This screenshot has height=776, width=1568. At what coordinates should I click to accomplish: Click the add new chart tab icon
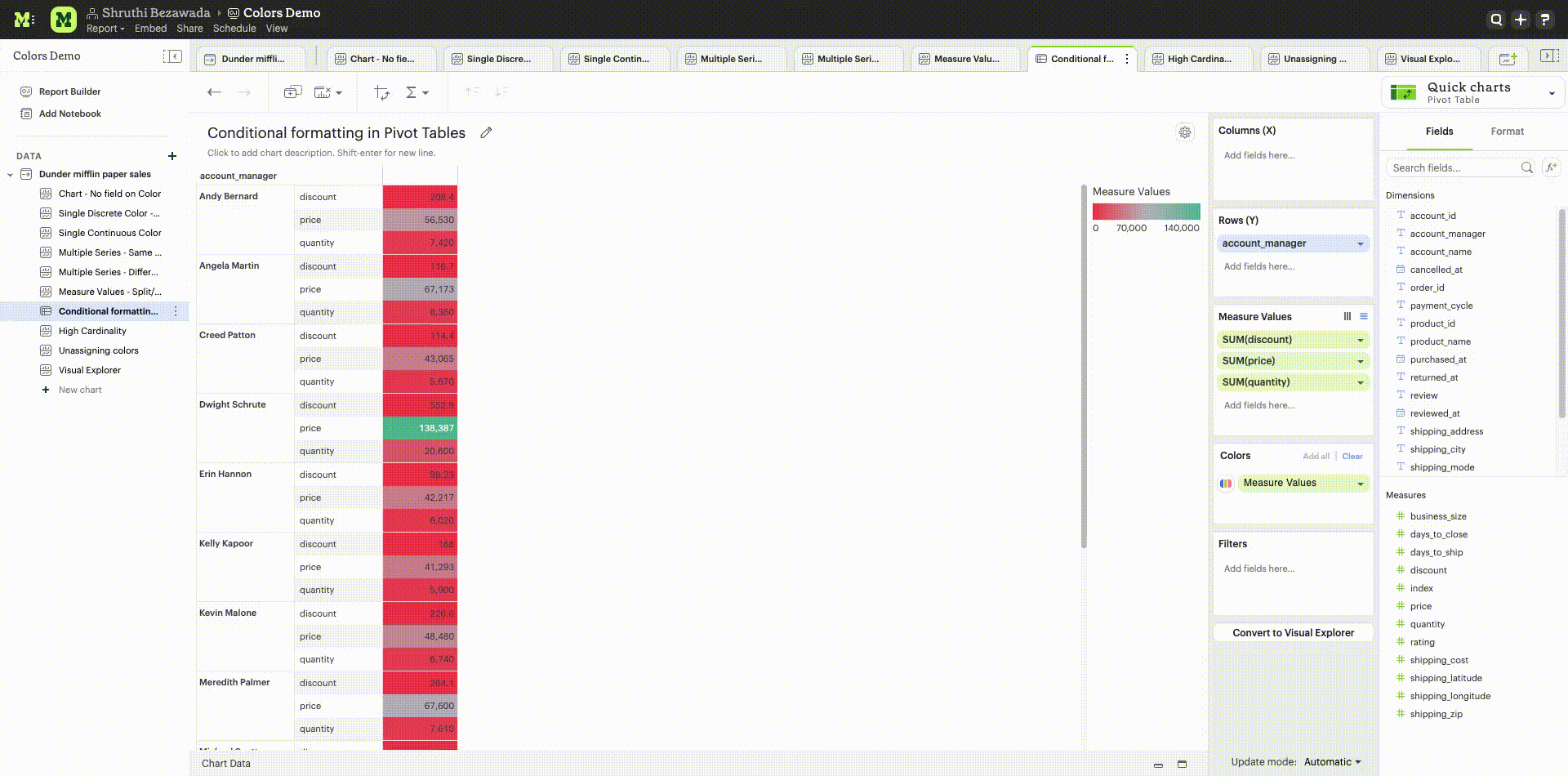tap(1508, 59)
